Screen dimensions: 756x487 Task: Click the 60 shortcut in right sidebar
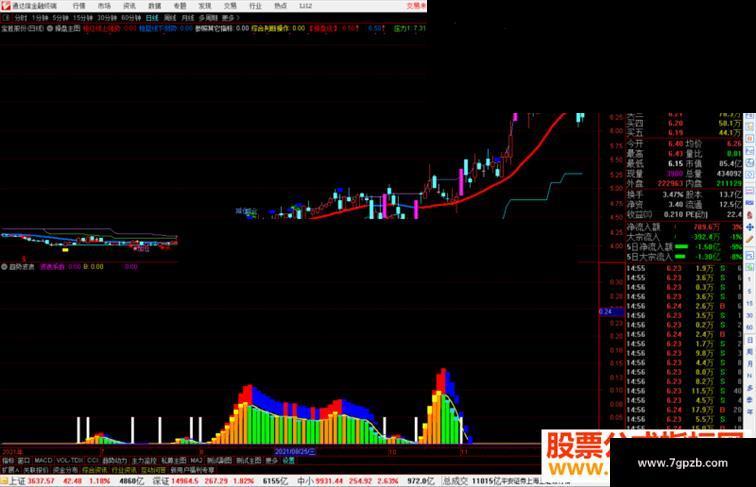tap(750, 328)
